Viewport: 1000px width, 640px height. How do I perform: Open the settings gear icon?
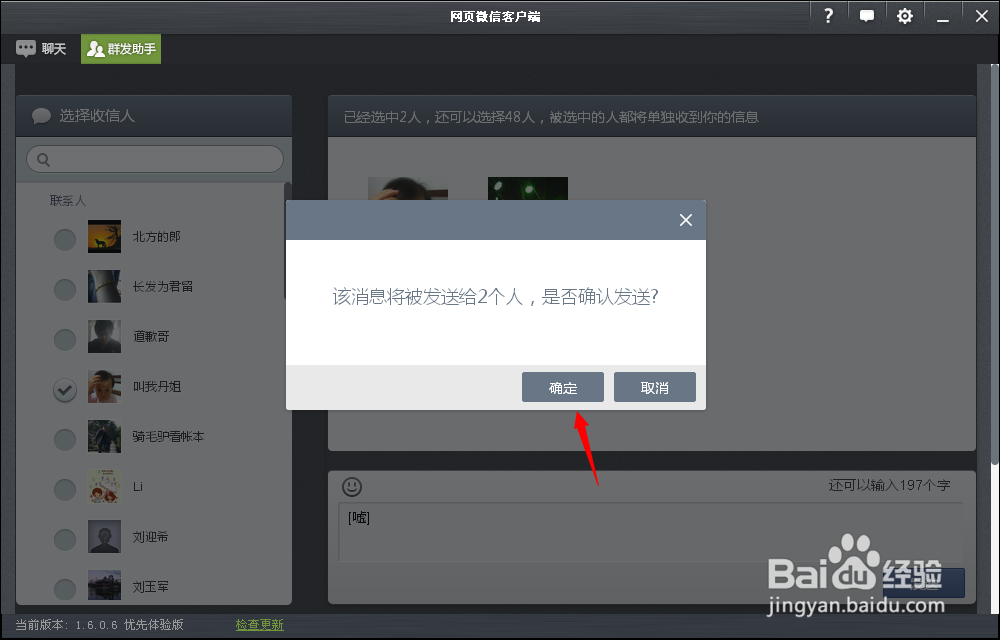(x=904, y=16)
